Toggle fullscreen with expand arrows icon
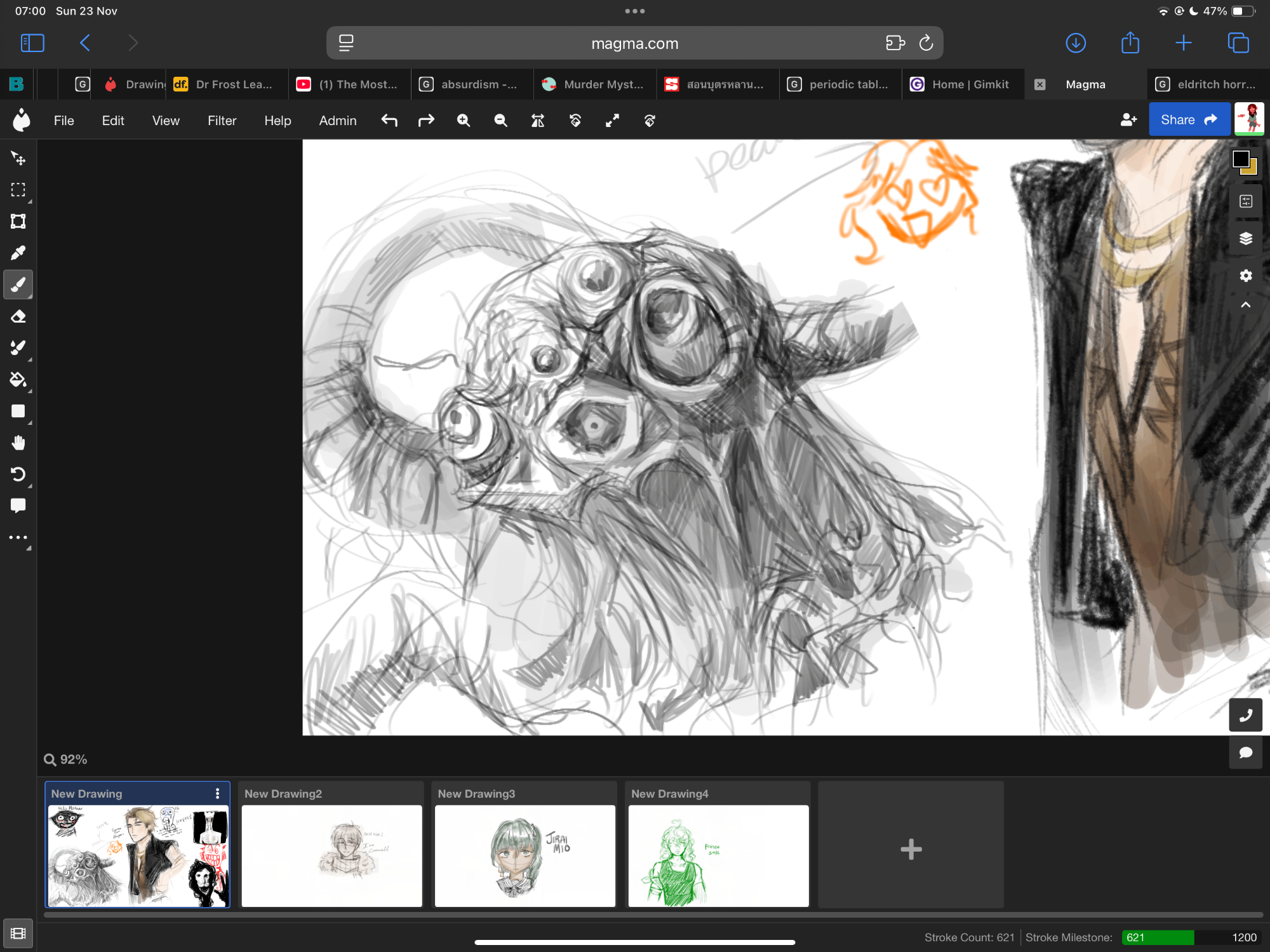 click(612, 120)
